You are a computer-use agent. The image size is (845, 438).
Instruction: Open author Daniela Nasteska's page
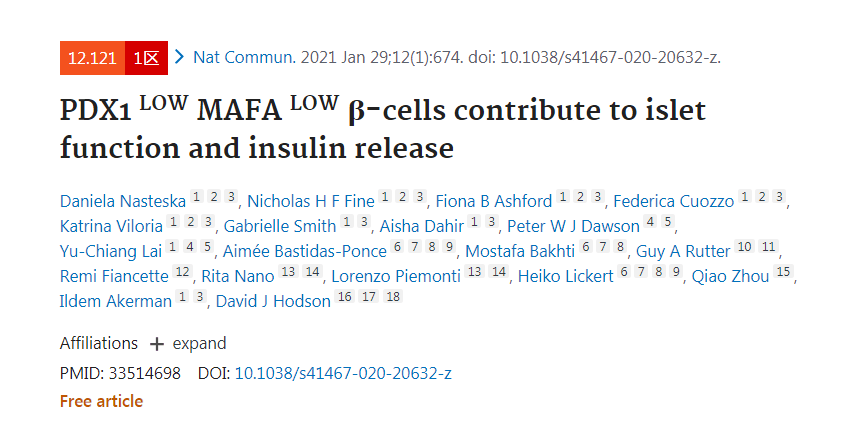point(123,201)
